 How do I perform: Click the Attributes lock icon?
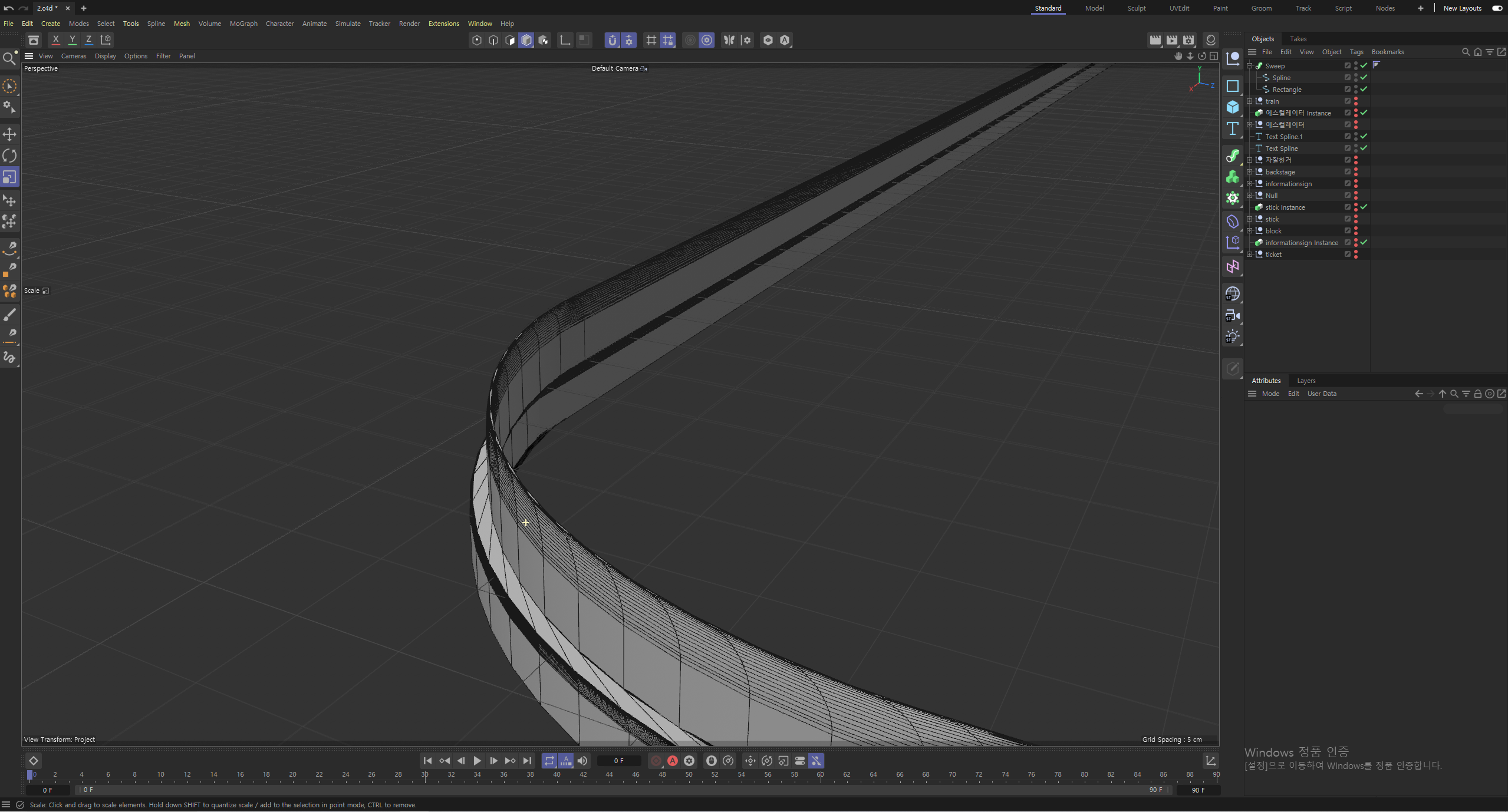click(x=1477, y=394)
